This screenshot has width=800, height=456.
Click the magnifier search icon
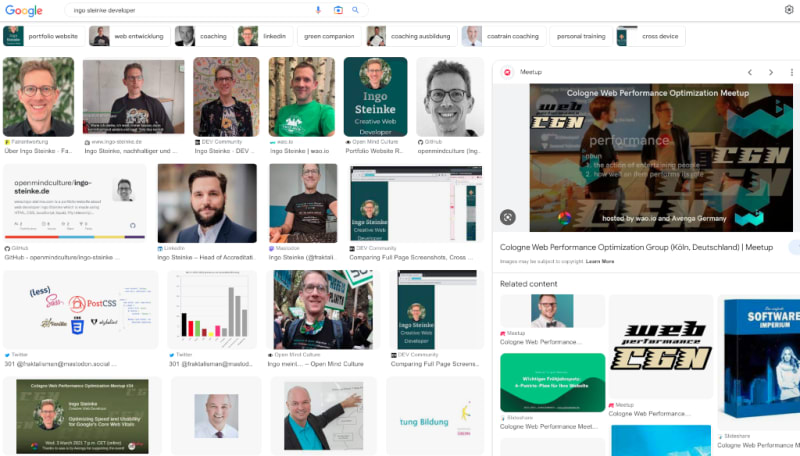point(356,10)
